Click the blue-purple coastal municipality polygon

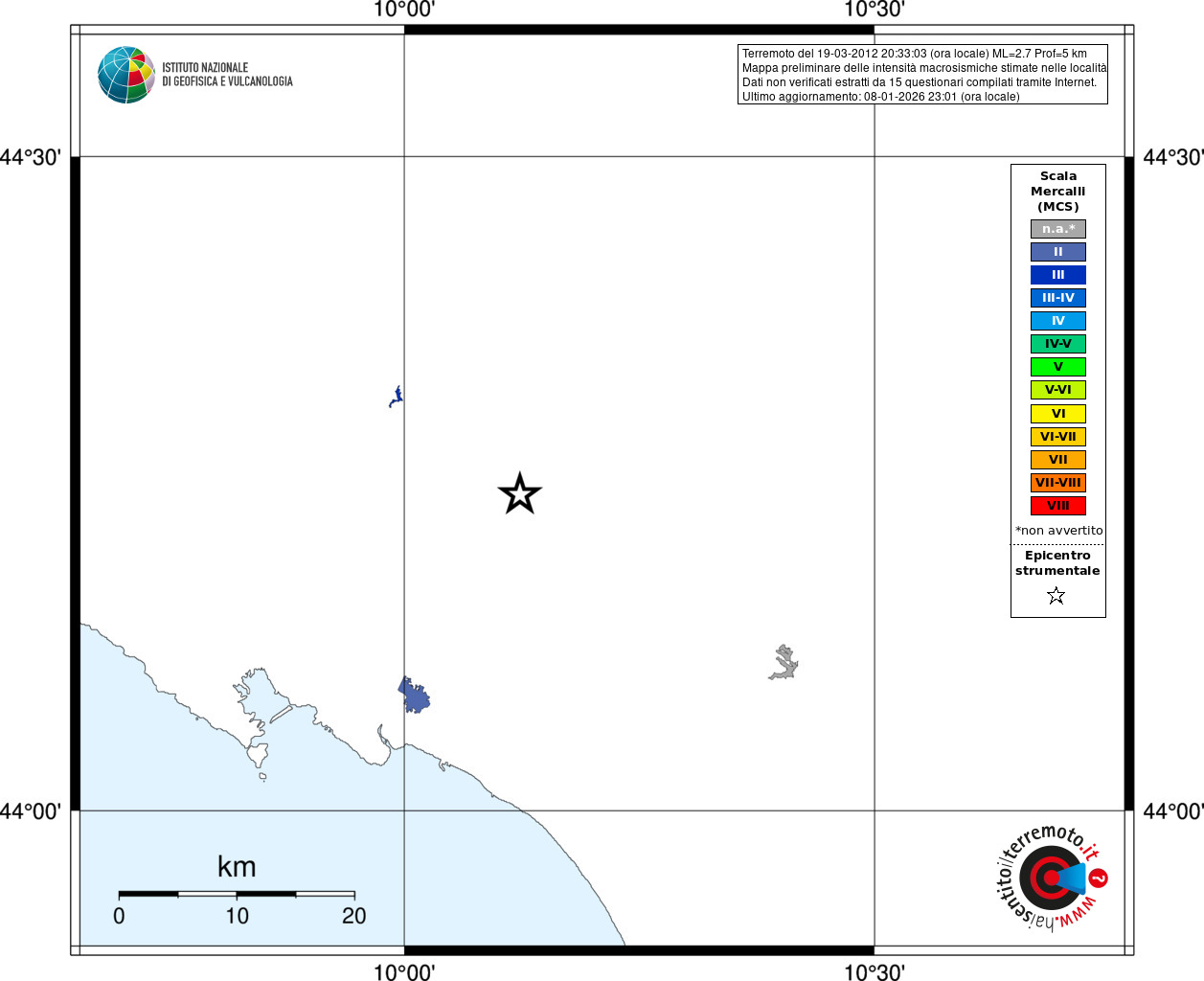pyautogui.click(x=415, y=696)
